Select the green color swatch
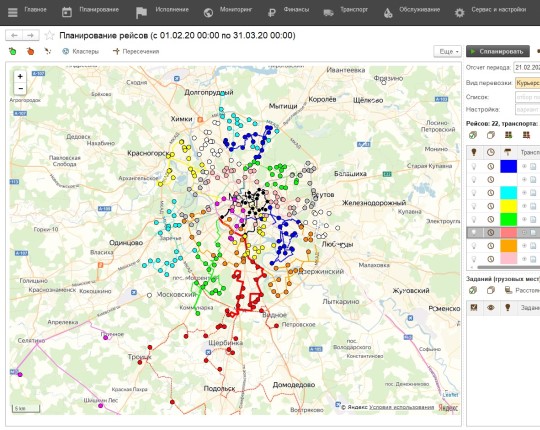 tap(508, 219)
